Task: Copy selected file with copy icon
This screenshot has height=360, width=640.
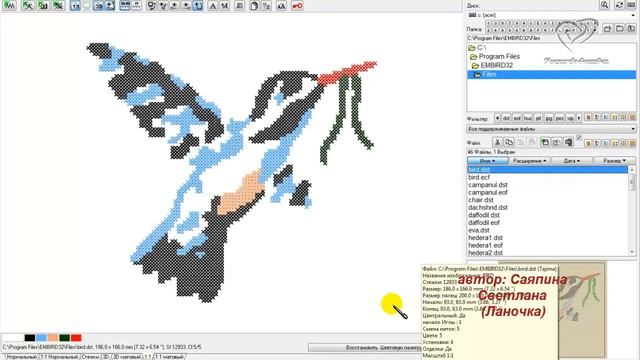Action: point(509,142)
